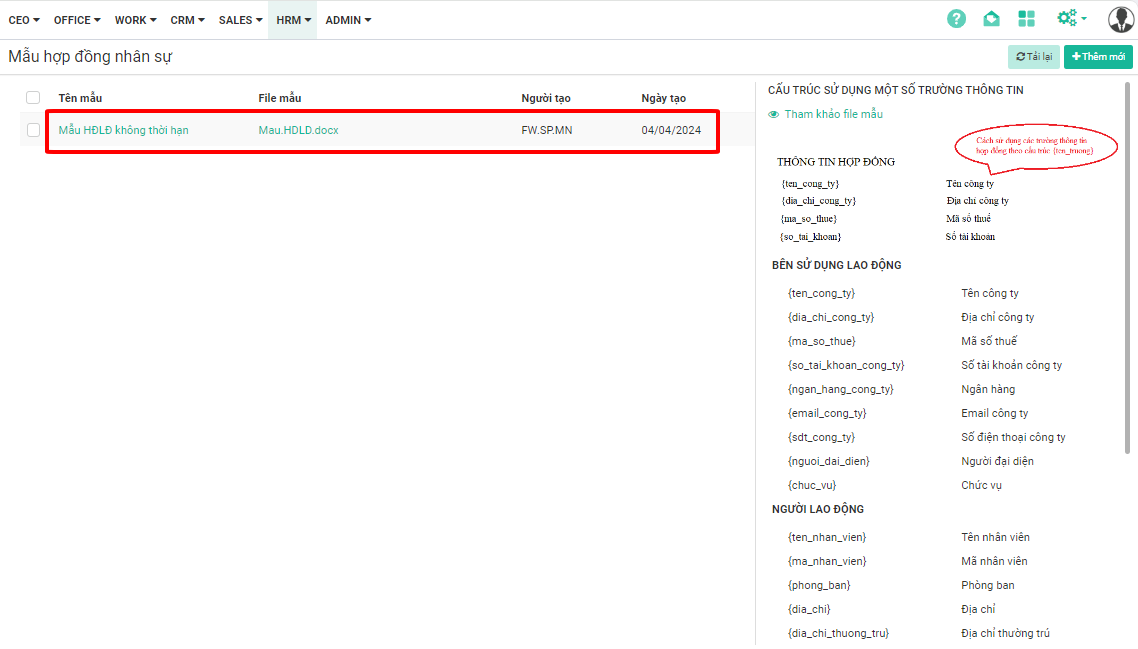Click the open envelope mail icon

click(x=991, y=19)
